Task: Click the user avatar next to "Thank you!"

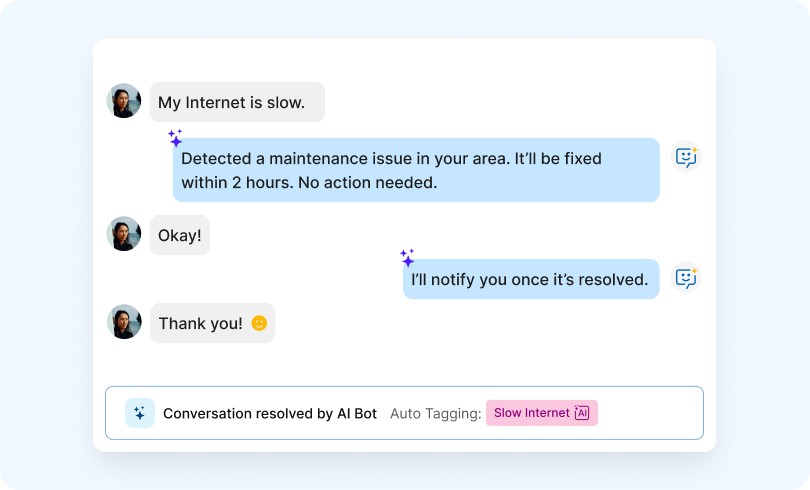Action: [124, 322]
